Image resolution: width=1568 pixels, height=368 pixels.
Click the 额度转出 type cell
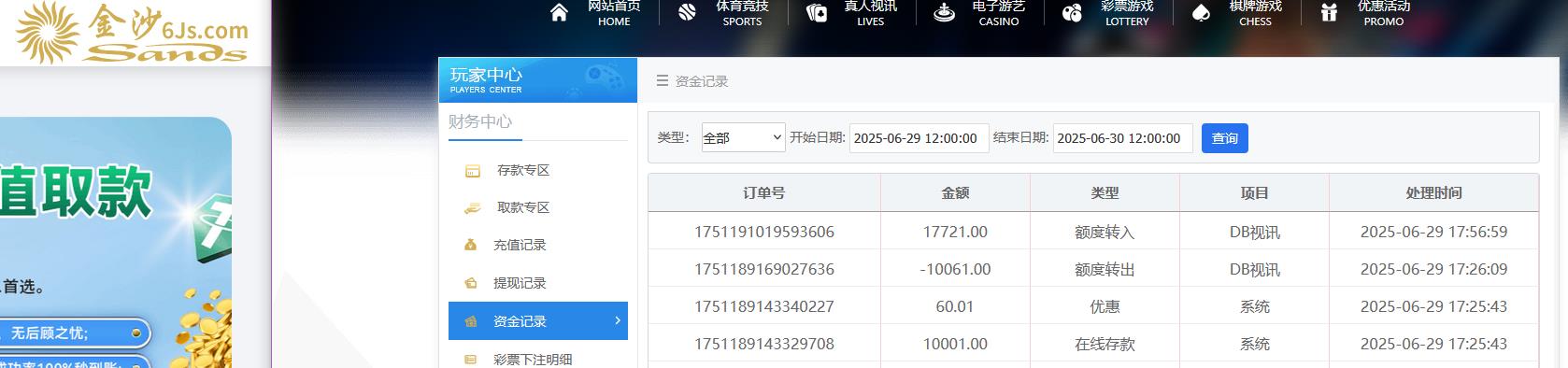coord(1105,270)
